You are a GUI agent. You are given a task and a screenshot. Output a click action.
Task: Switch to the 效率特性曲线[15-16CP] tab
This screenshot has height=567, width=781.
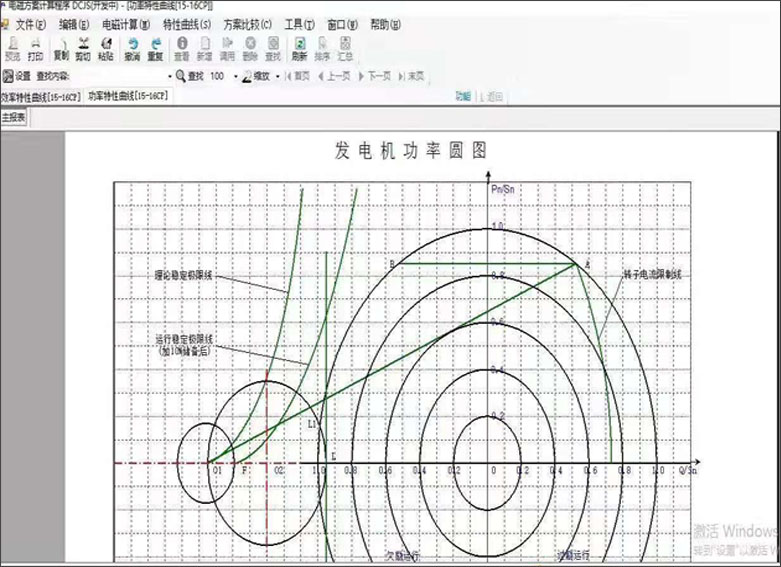[40, 97]
